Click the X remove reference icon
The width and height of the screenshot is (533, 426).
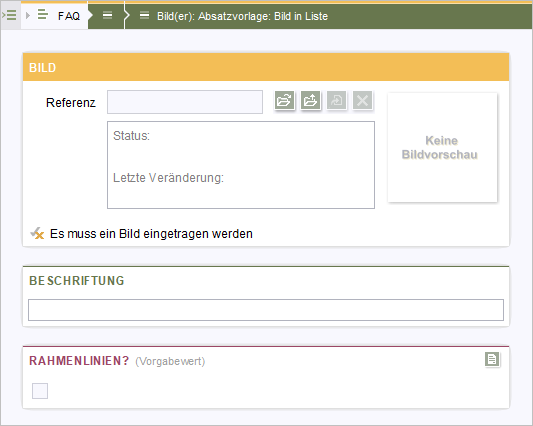(362, 100)
